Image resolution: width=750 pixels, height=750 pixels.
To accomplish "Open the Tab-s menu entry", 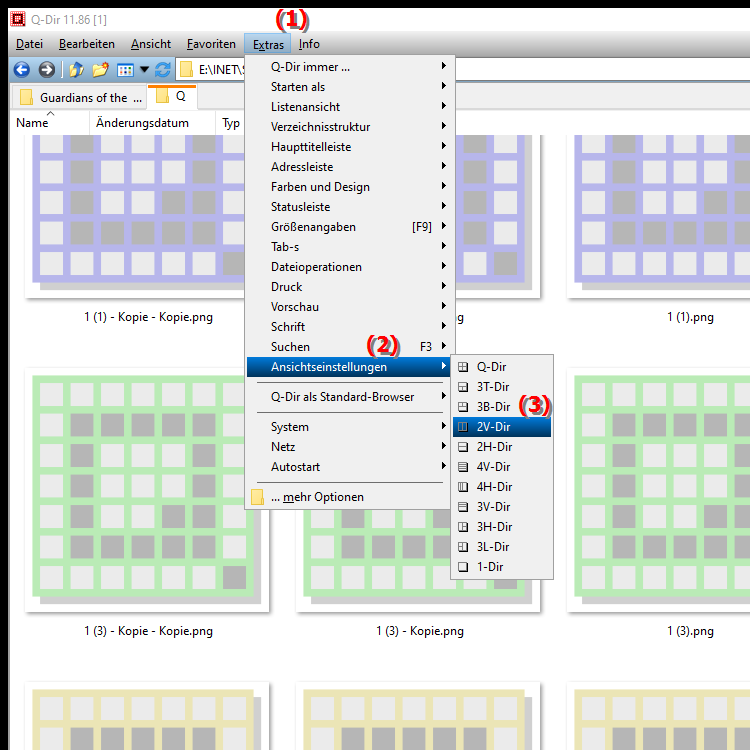I will click(x=350, y=247).
